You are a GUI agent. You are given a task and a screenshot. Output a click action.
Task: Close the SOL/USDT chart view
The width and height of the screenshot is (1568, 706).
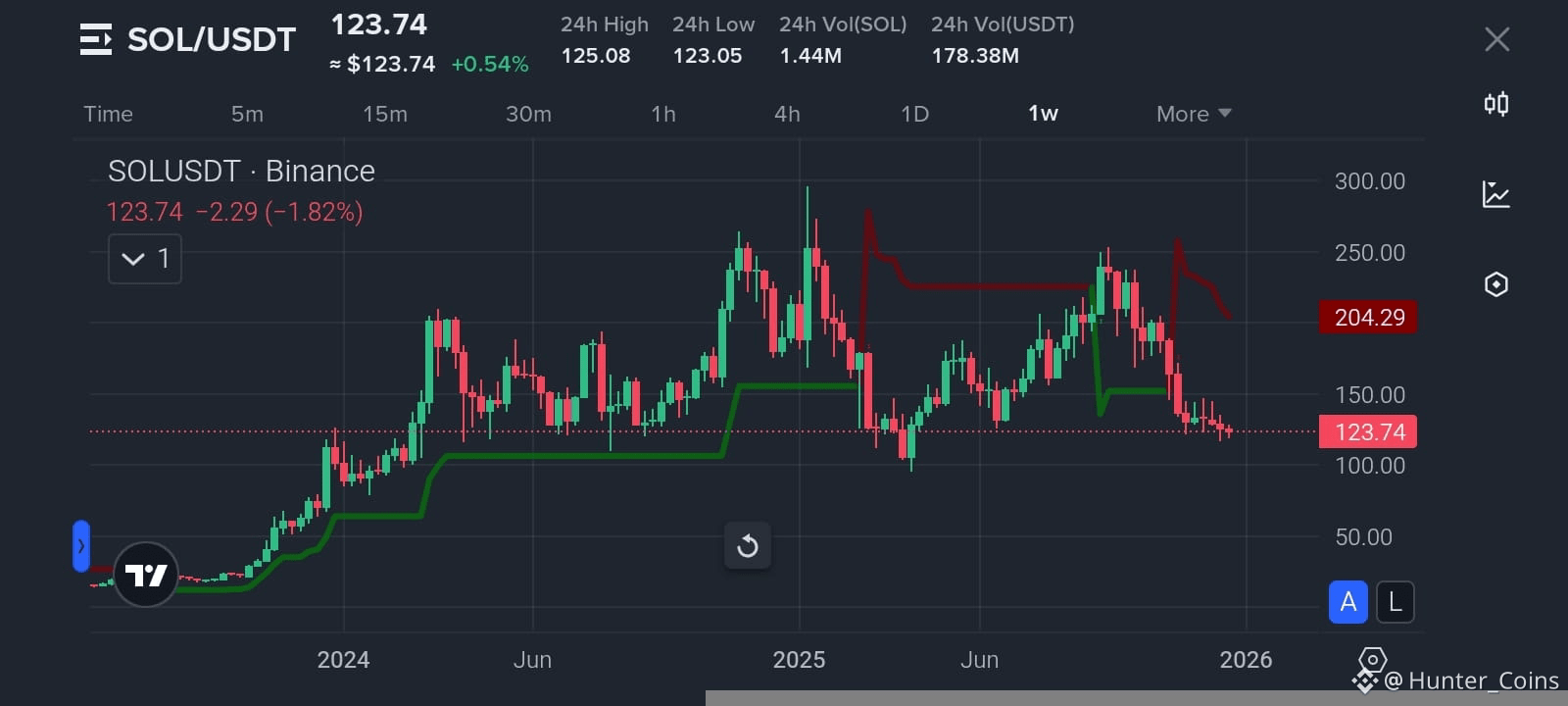coord(1496,39)
